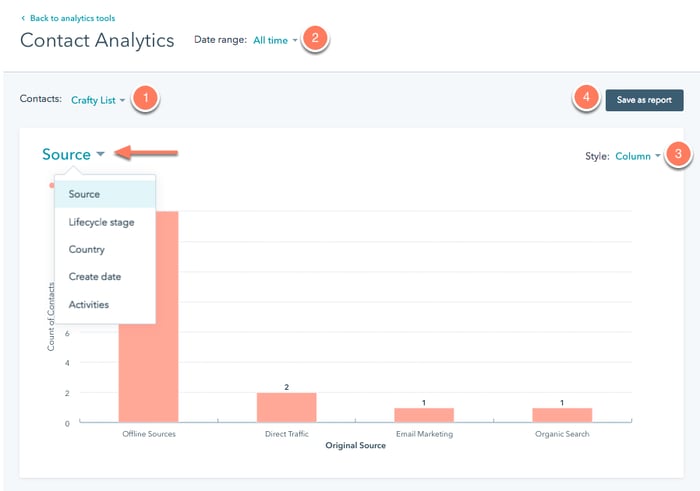Click the Direct Traffic axis label
Image resolution: width=700 pixels, height=491 pixels.
[287, 434]
